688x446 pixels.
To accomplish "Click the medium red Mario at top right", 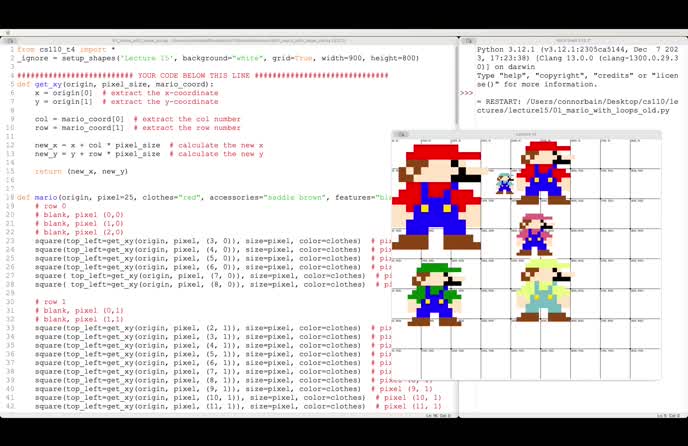I will coord(544,173).
